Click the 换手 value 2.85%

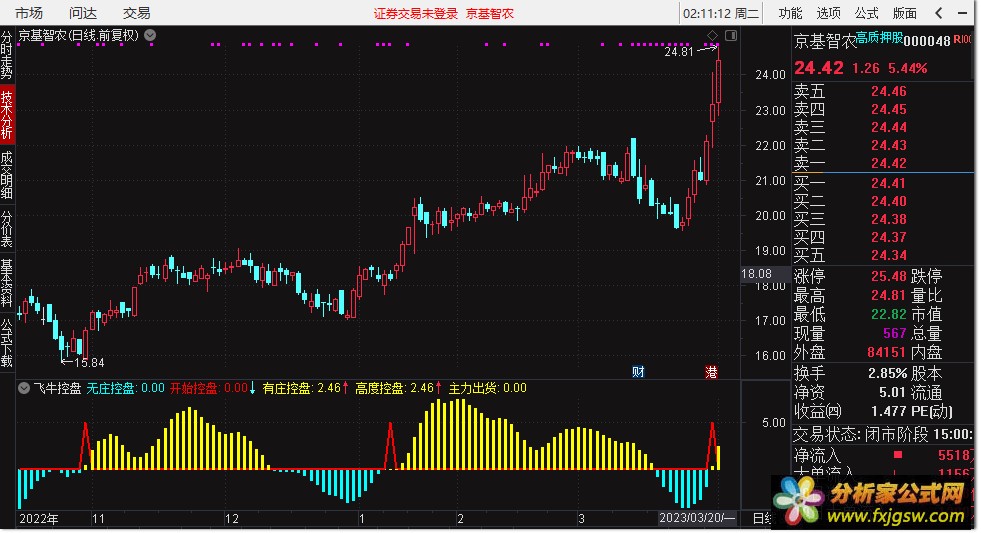click(x=887, y=373)
